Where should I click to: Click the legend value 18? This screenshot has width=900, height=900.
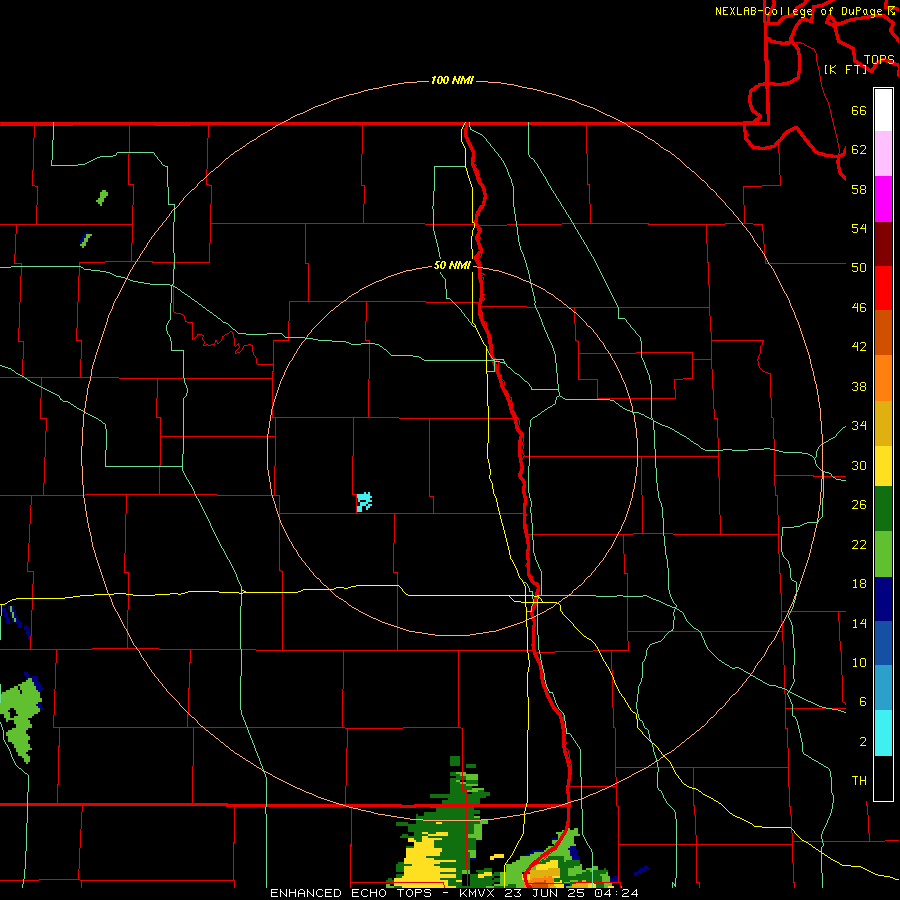(859, 584)
